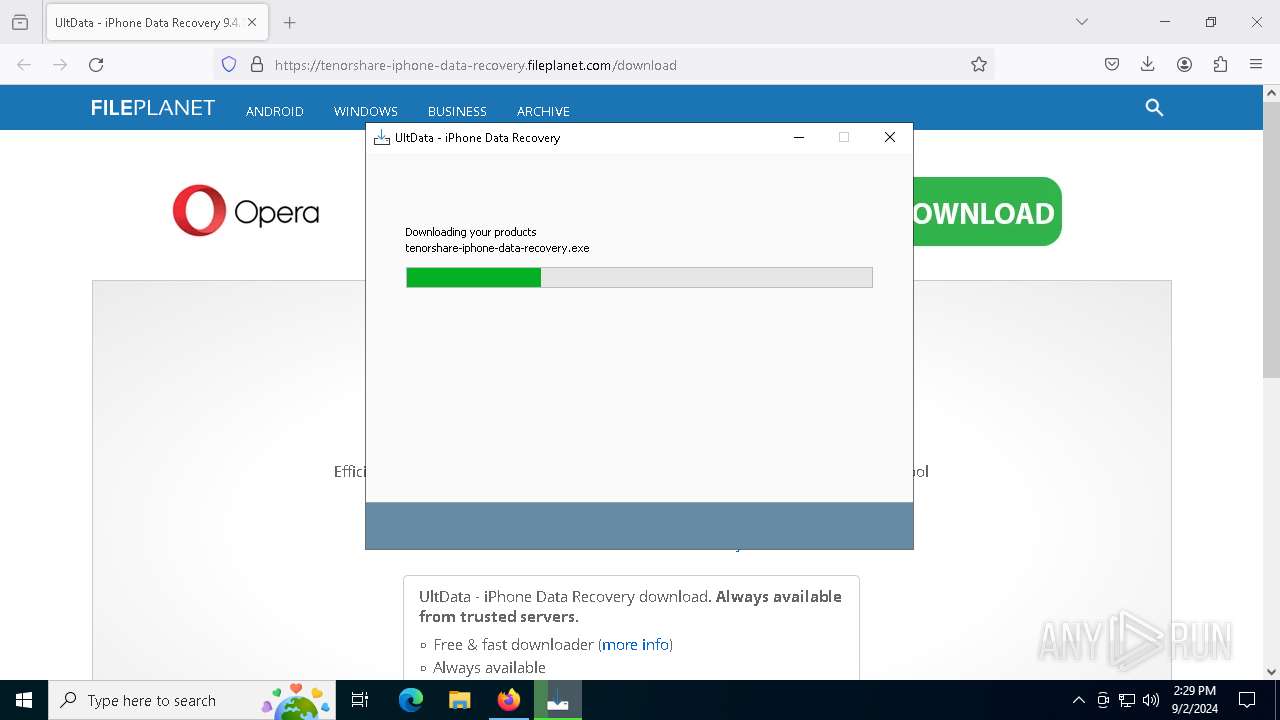The width and height of the screenshot is (1280, 720).
Task: Show hidden system tray icons
Action: click(x=1078, y=700)
